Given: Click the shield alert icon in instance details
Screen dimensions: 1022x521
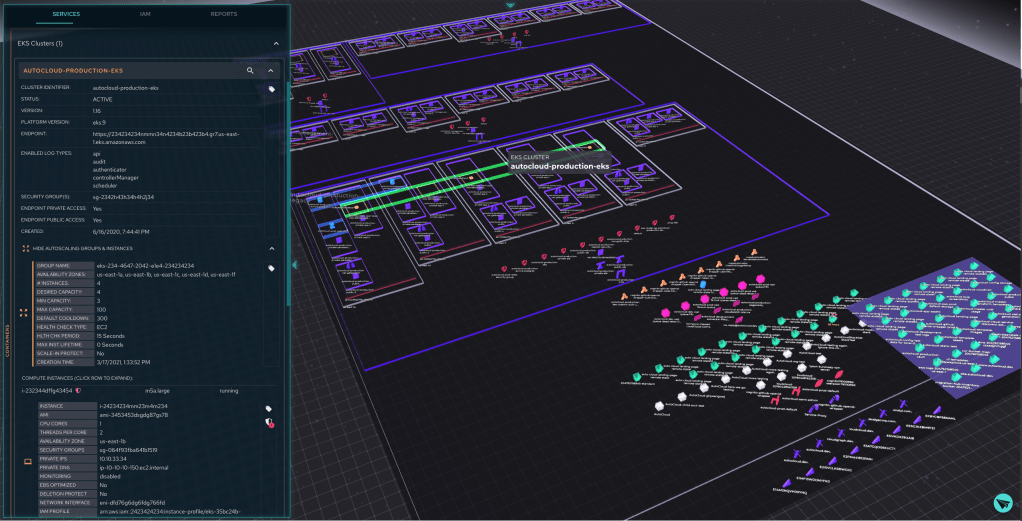Looking at the screenshot, I should (269, 423).
